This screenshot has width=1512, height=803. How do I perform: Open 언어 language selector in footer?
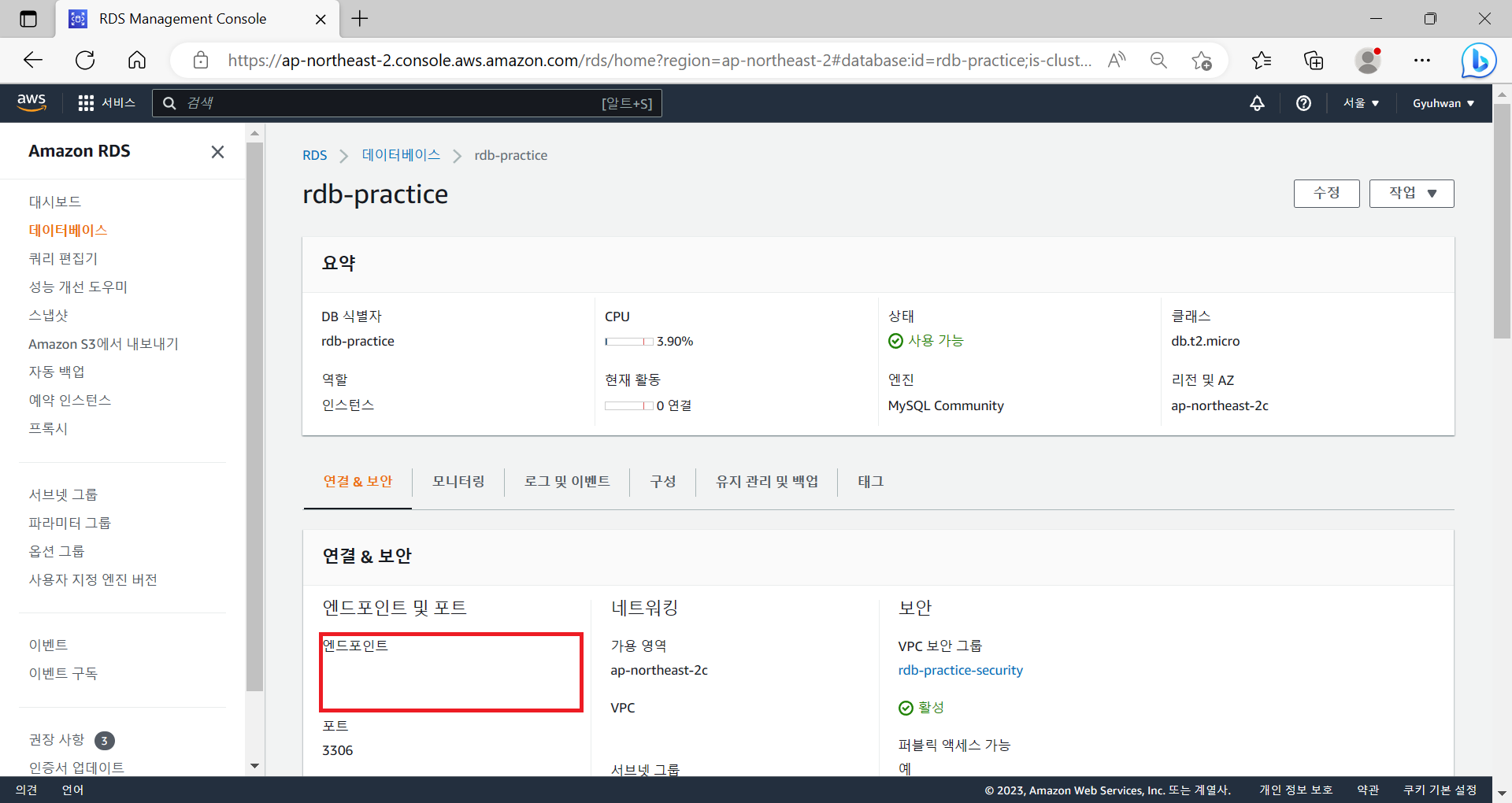point(72,790)
